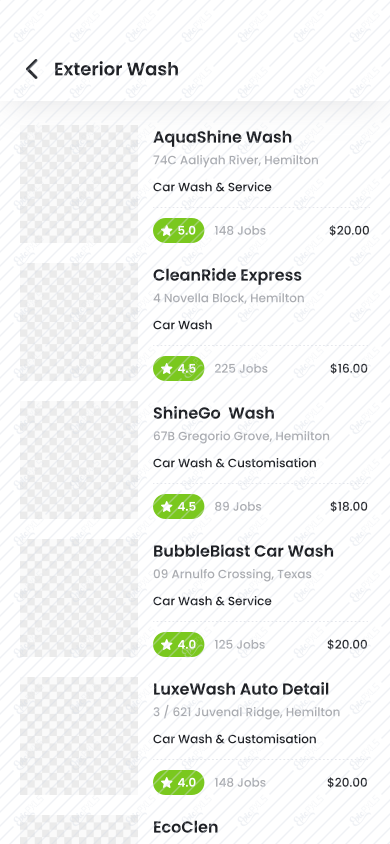Open AquaShine Wash thumbnail image
The image size is (390, 844).
pyautogui.click(x=79, y=184)
